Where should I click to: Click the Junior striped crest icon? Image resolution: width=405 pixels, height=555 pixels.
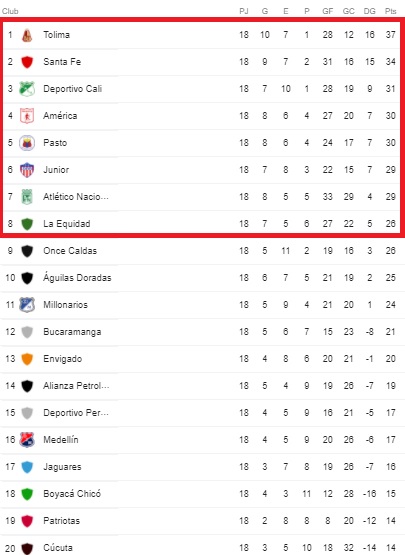(27, 170)
